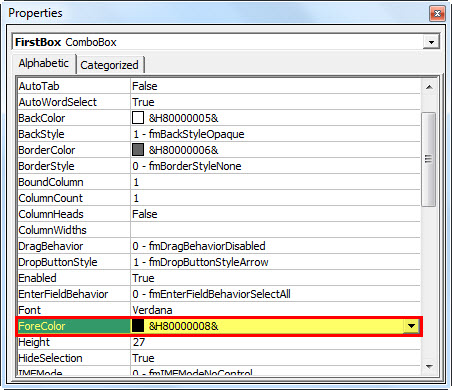Click the BorderColor gray swatch
This screenshot has width=452, height=390.
(x=138, y=150)
